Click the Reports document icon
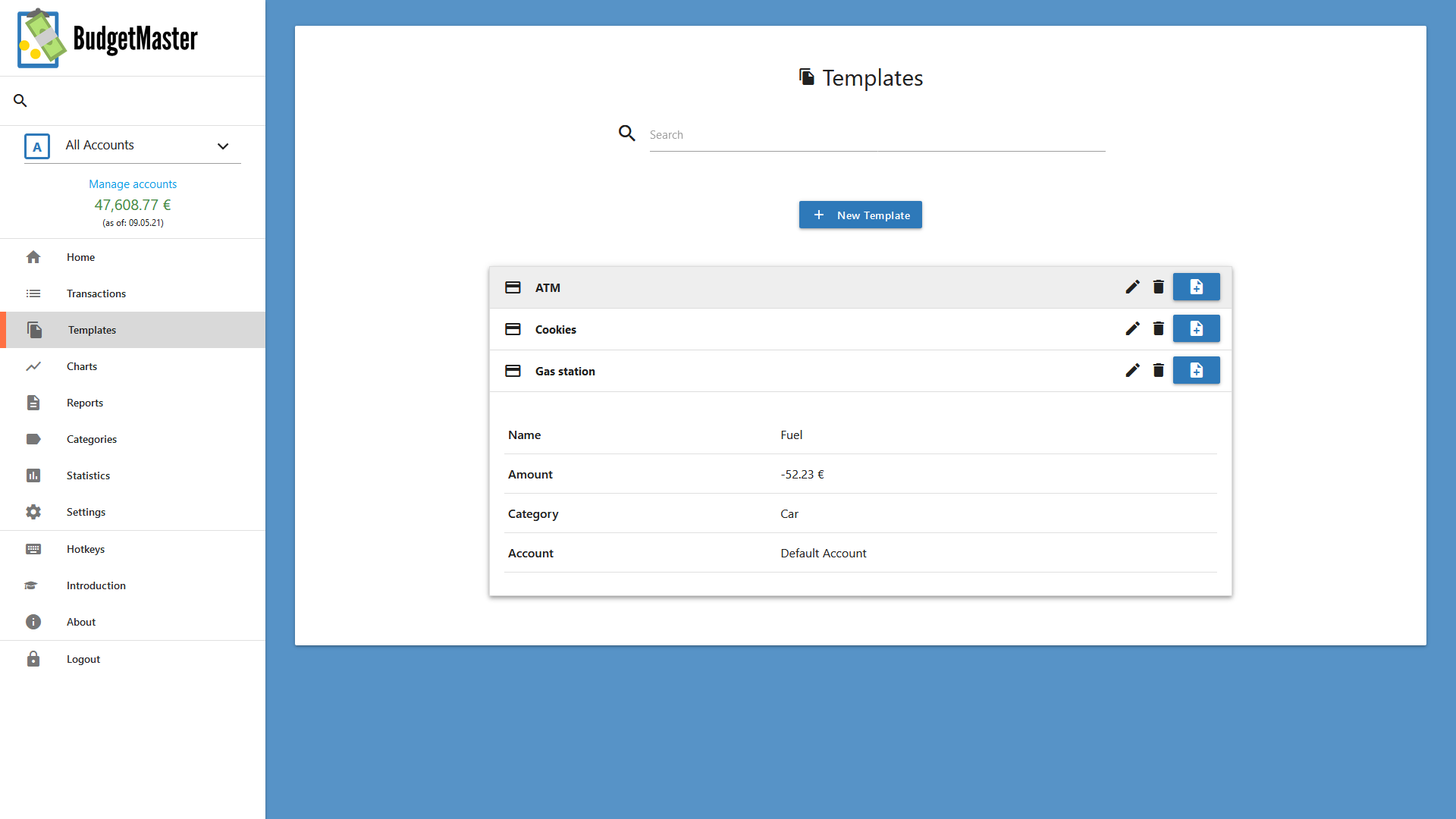Image resolution: width=1456 pixels, height=819 pixels. pyautogui.click(x=33, y=403)
